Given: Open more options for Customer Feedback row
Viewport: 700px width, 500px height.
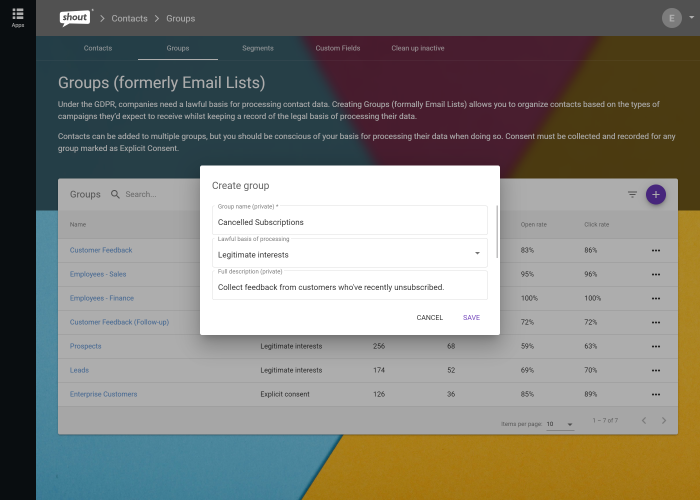Looking at the screenshot, I should coord(655,250).
